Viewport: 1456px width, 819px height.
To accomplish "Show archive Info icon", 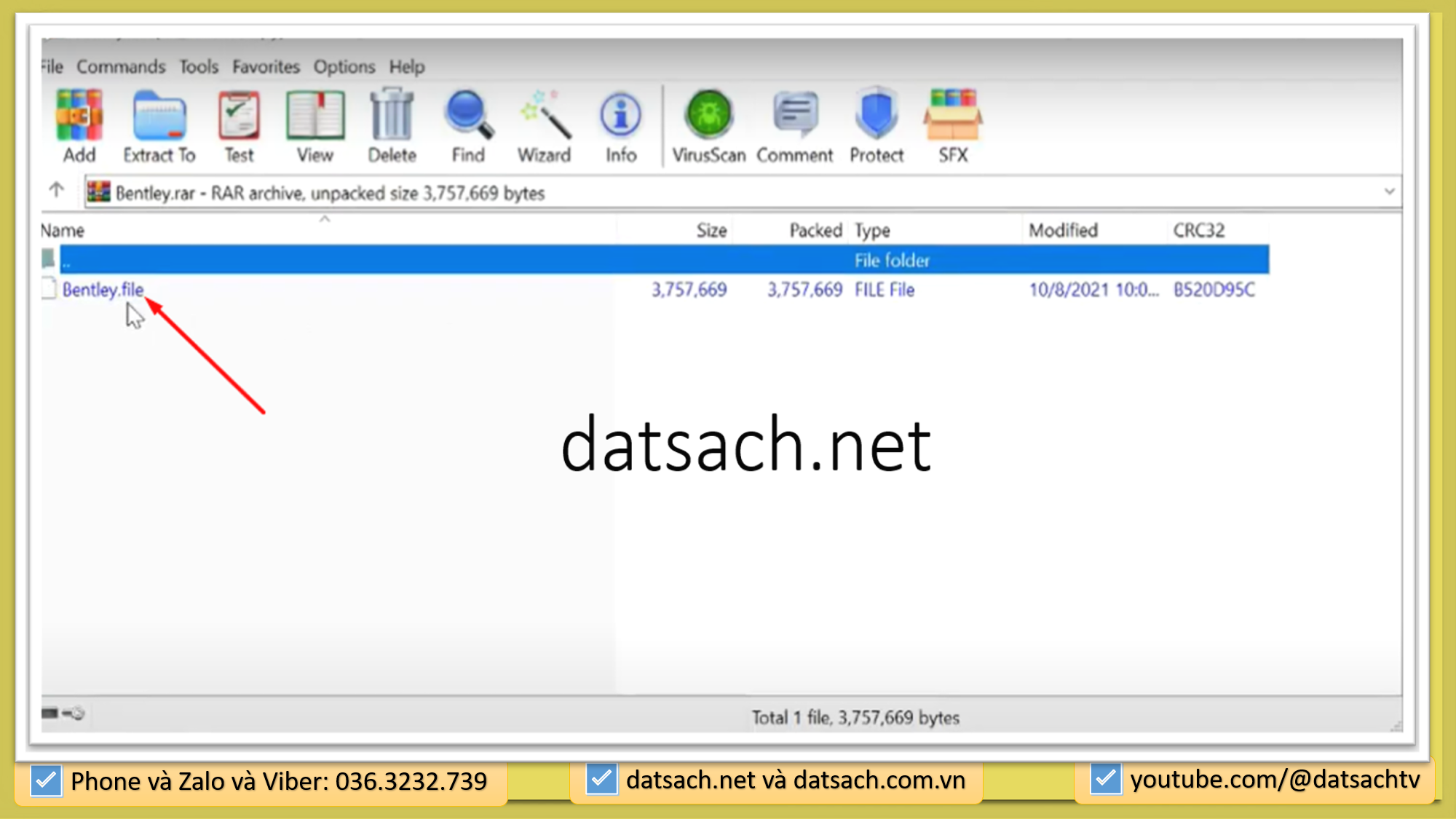I will tap(621, 115).
